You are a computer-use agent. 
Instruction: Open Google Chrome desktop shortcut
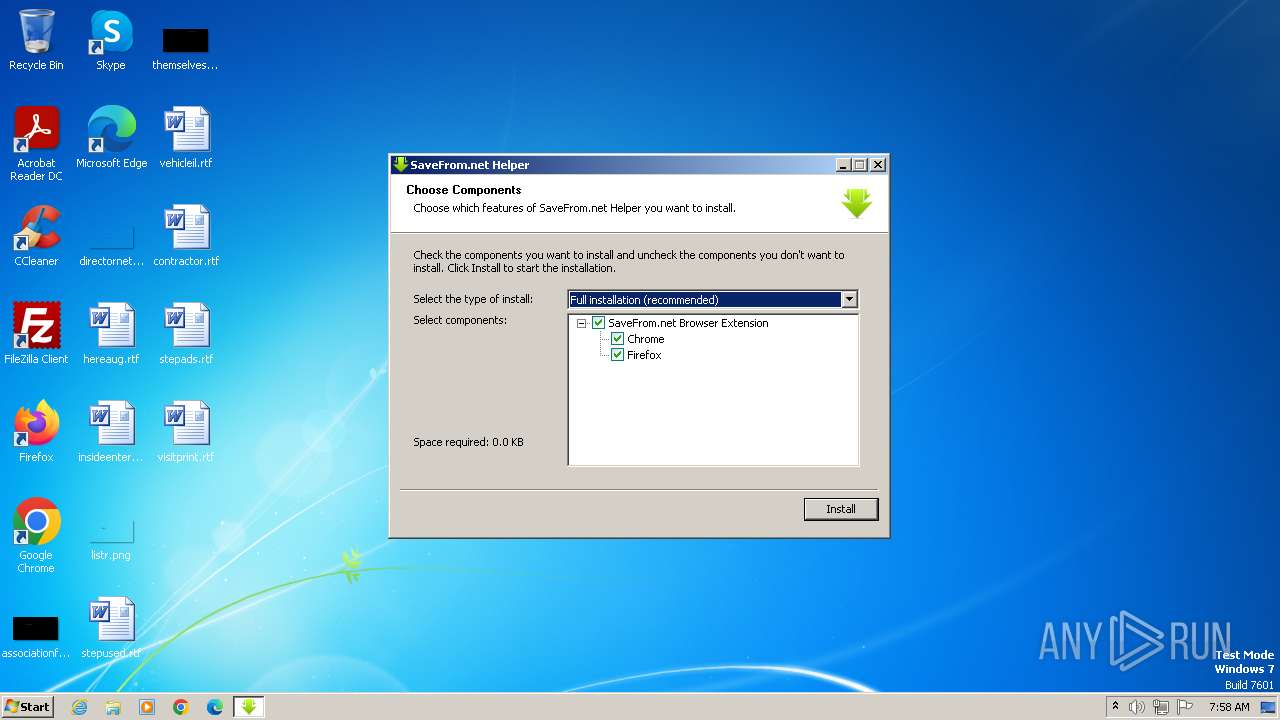tap(36, 536)
